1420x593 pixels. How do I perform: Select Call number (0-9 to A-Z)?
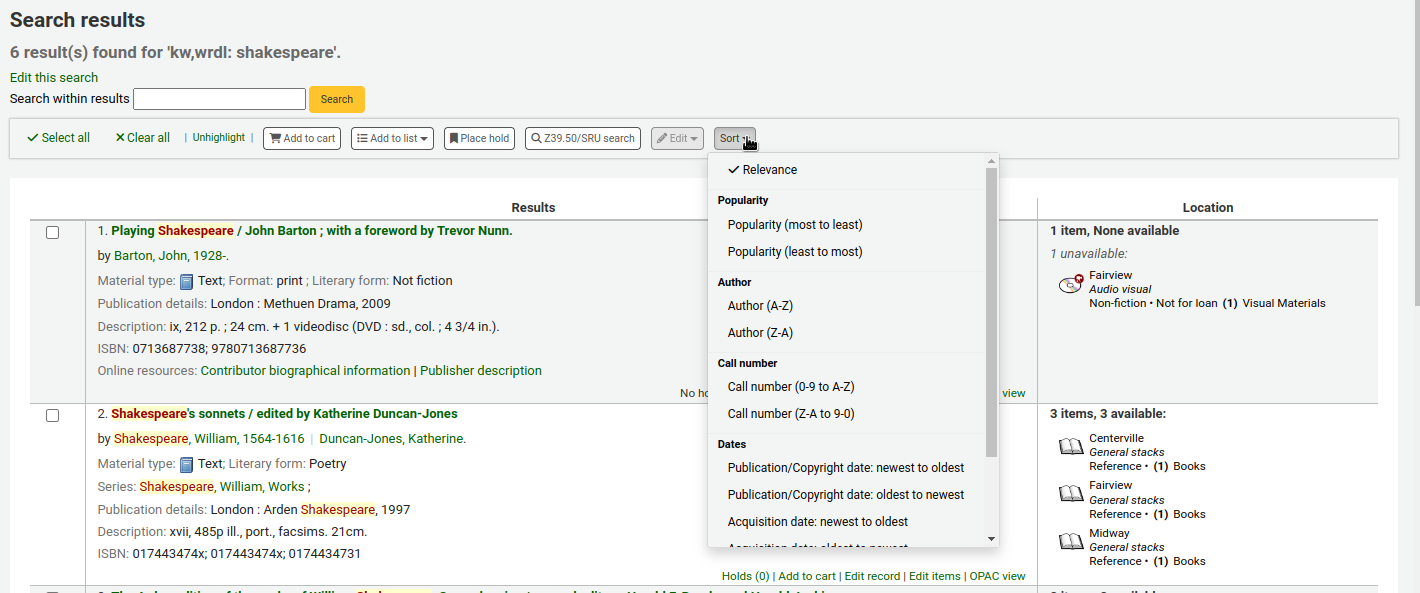791,387
